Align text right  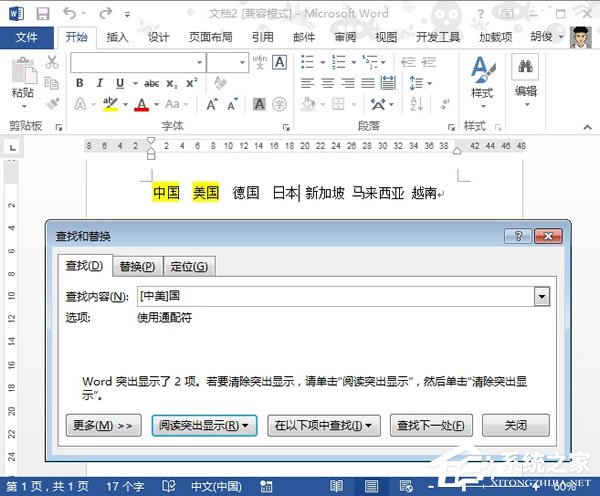tap(348, 83)
